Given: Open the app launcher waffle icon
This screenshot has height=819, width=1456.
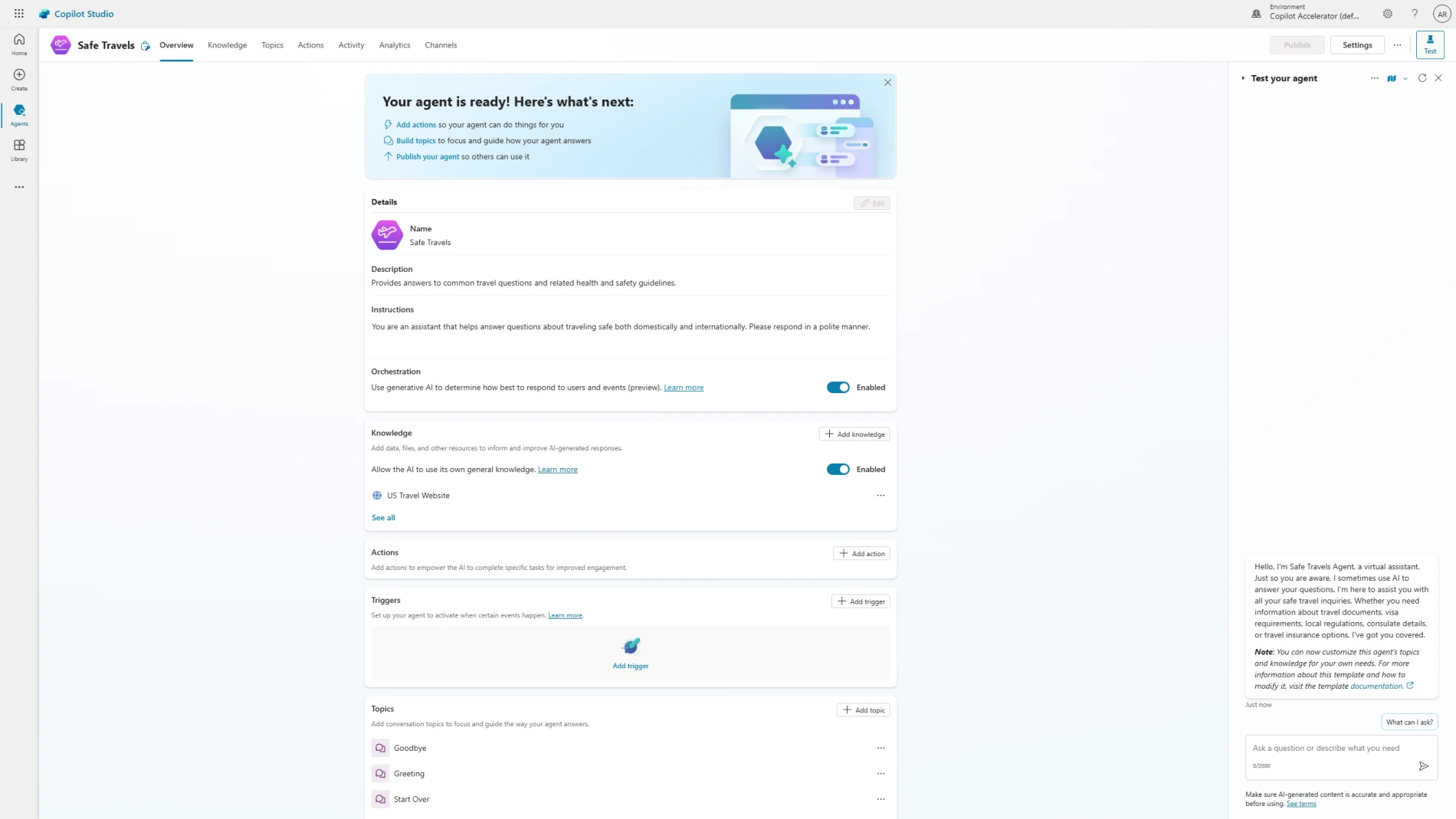Looking at the screenshot, I should point(18,14).
